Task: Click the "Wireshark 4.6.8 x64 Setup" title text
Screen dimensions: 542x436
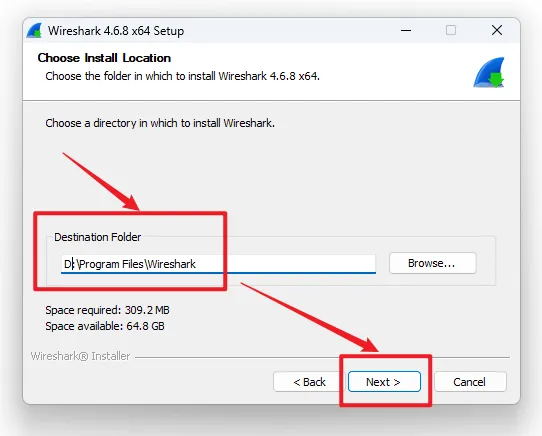Action: [116, 31]
